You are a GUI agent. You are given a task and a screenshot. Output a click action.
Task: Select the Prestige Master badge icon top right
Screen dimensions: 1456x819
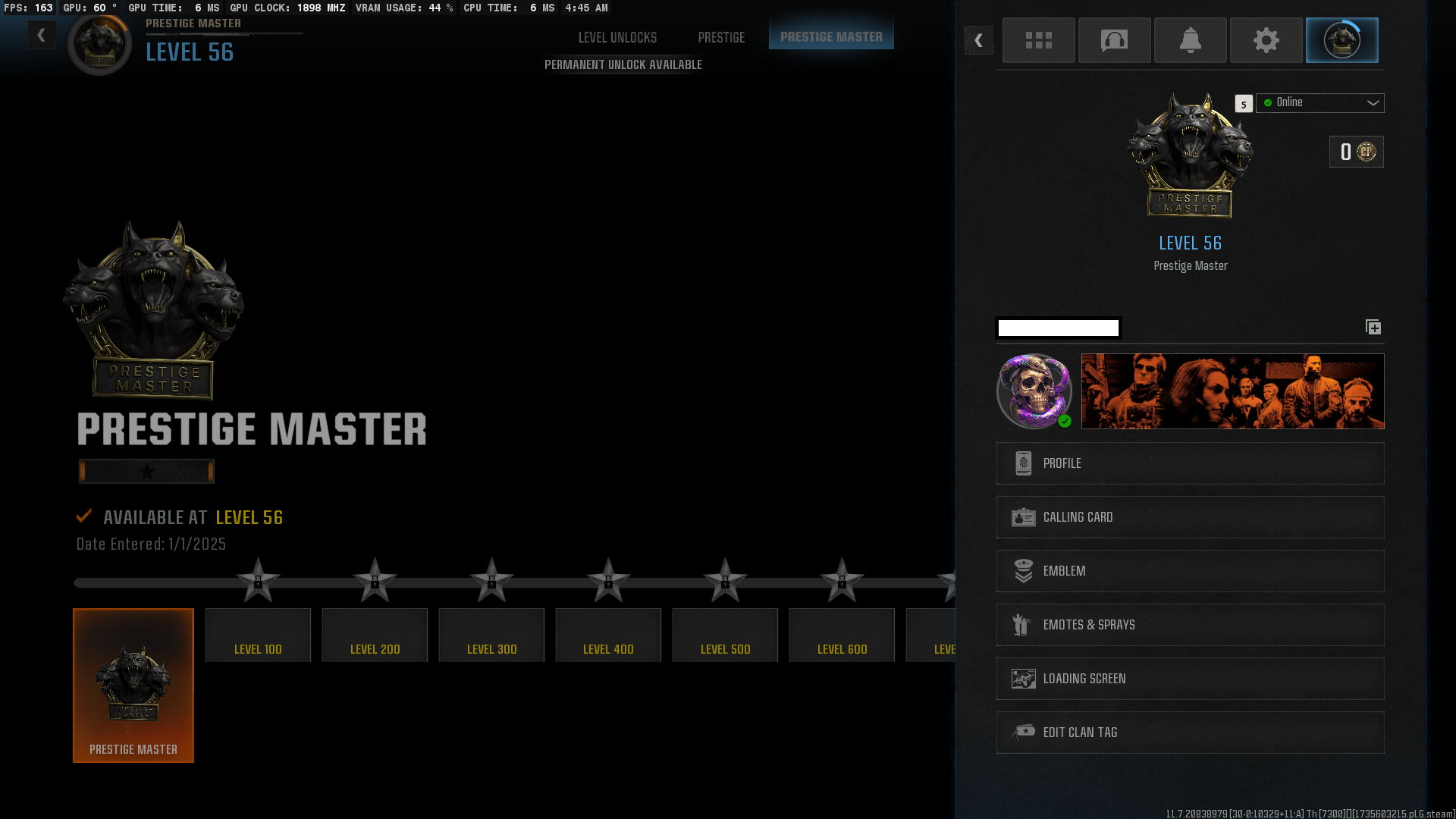point(1341,40)
